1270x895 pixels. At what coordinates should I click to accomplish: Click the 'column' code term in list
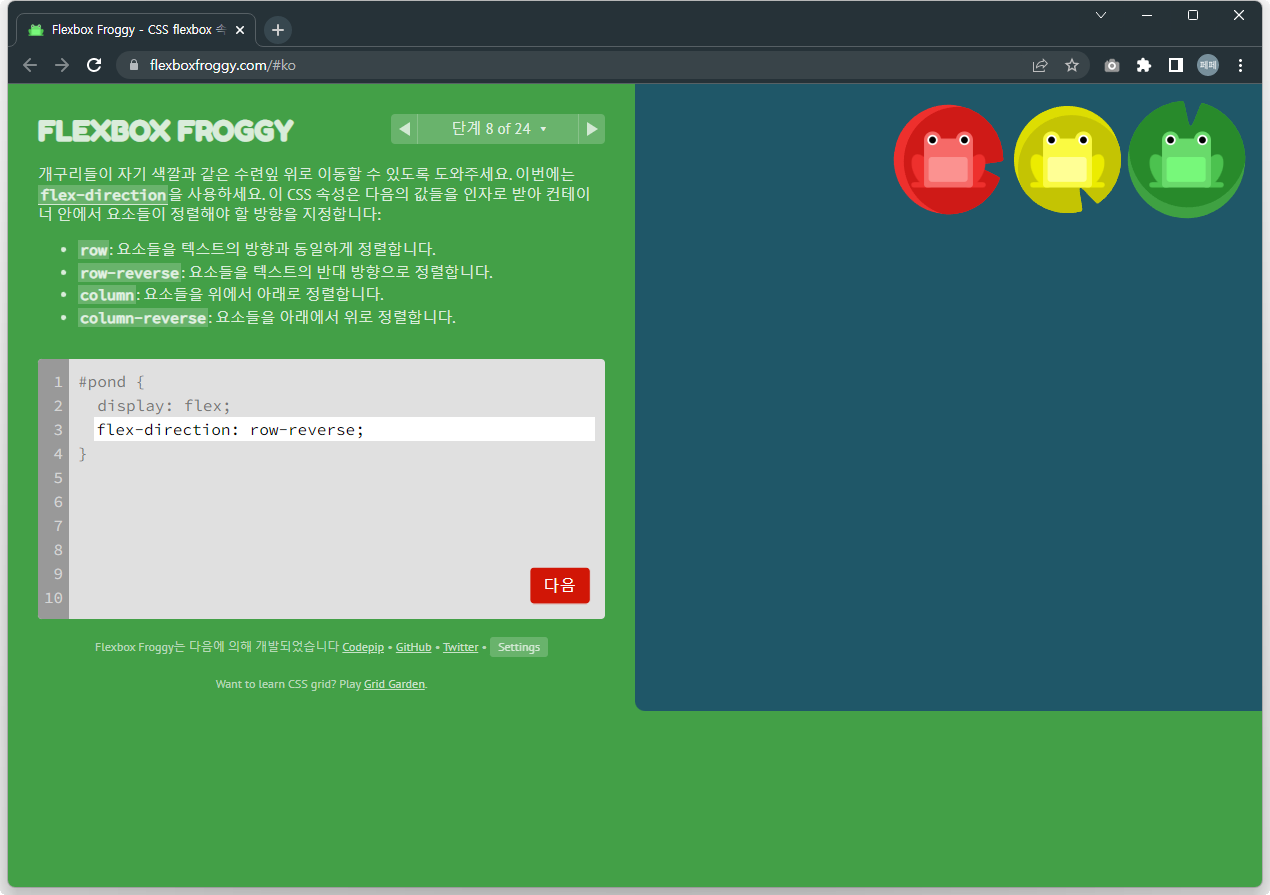pyautogui.click(x=107, y=294)
